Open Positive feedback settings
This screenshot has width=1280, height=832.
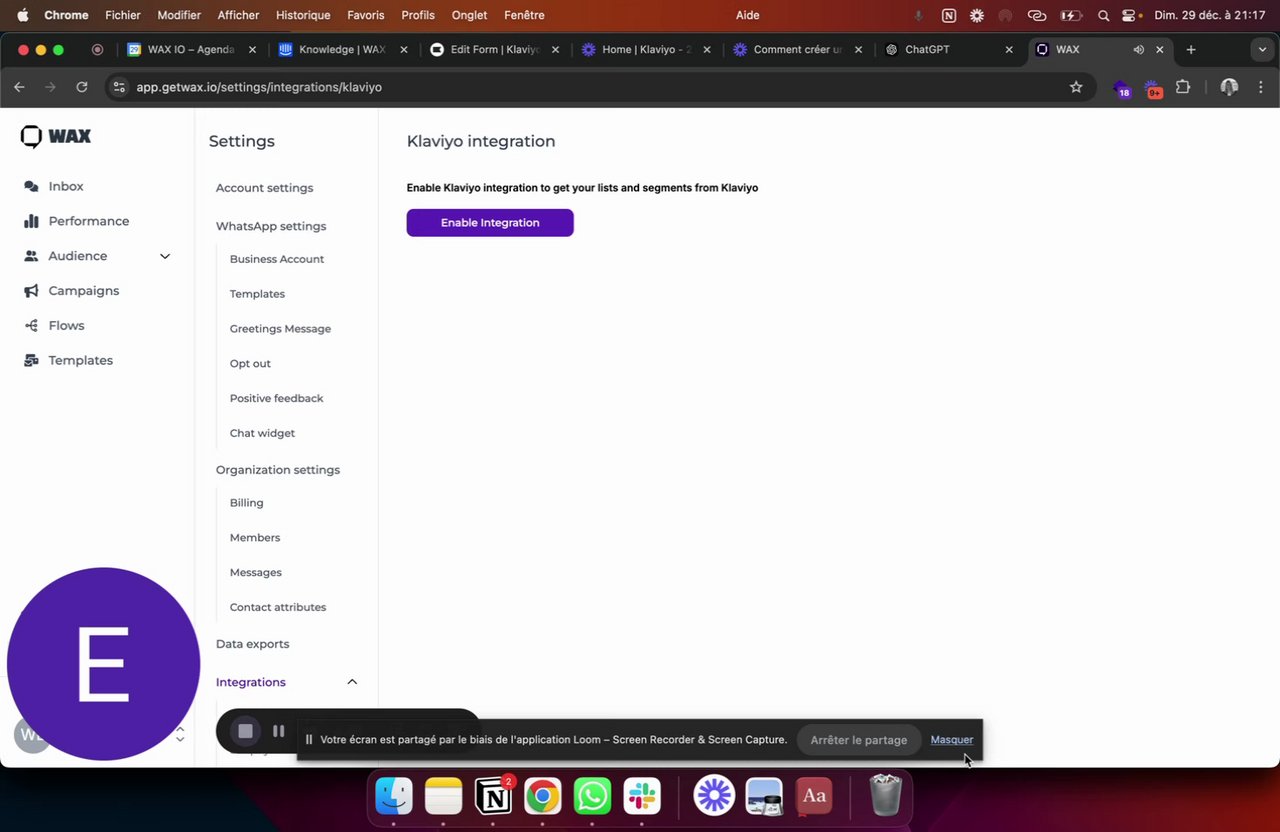(276, 398)
